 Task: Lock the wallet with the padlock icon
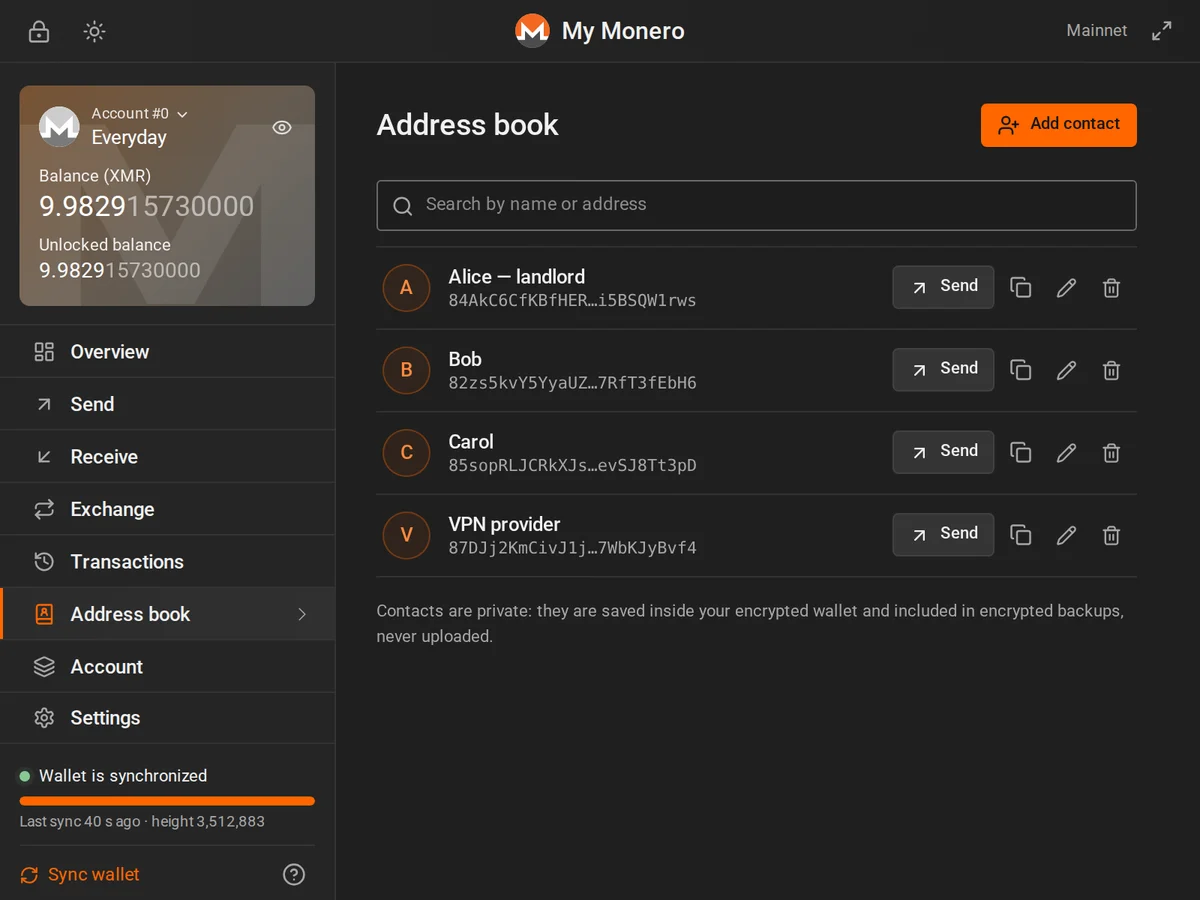tap(39, 31)
